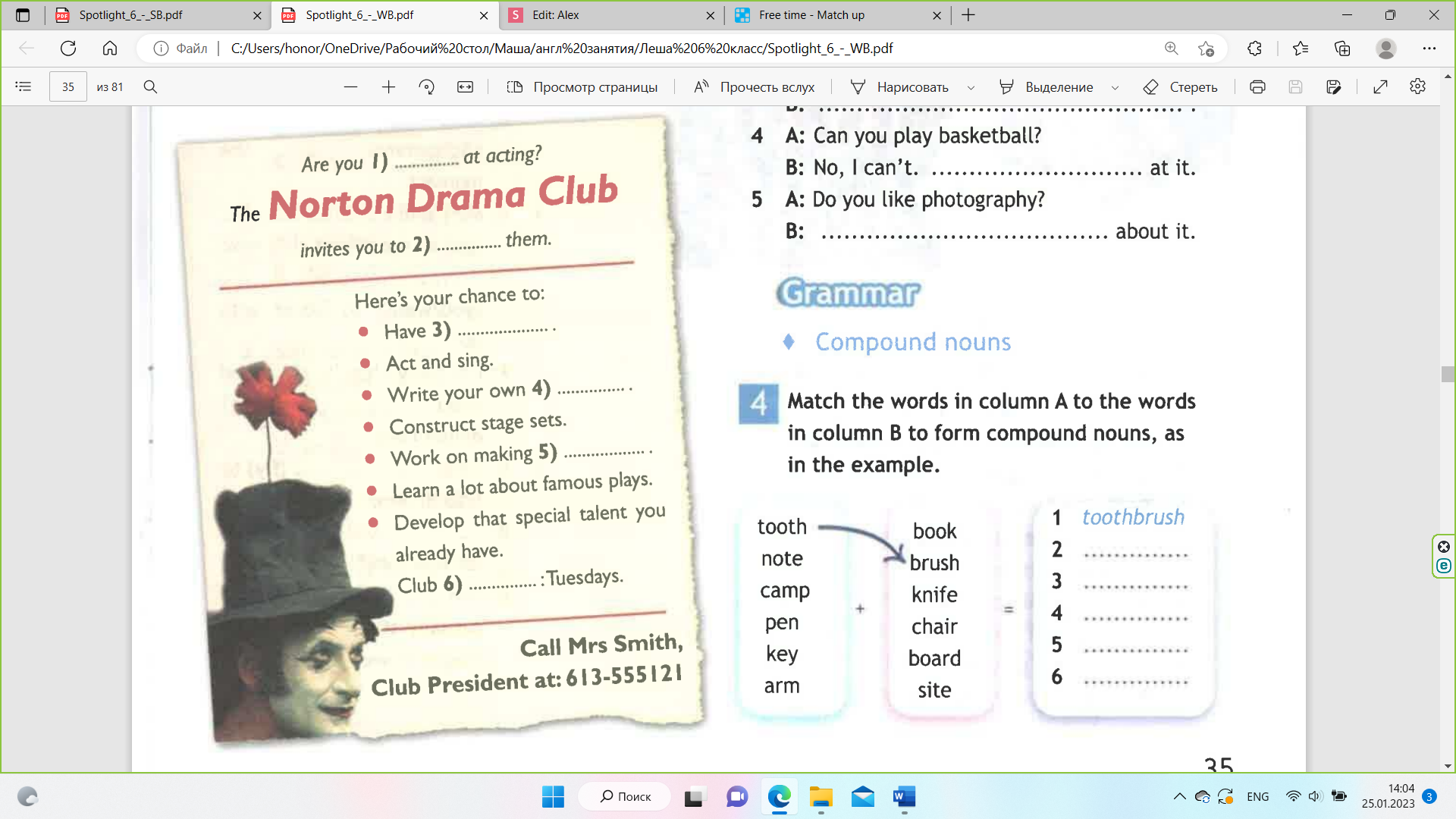Click the Find in PDF magnifier icon

(150, 86)
